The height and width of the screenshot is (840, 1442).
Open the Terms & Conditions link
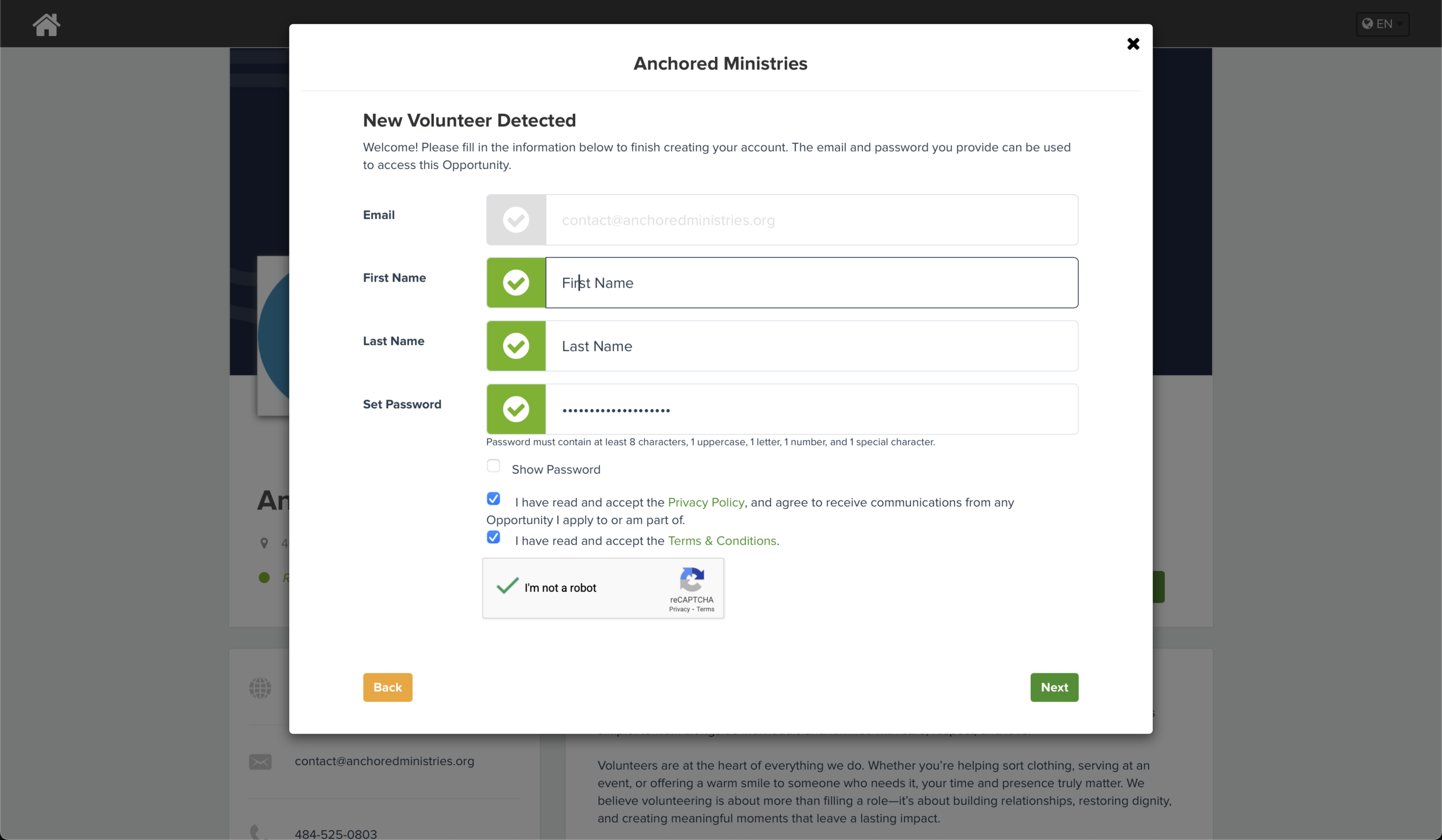722,541
